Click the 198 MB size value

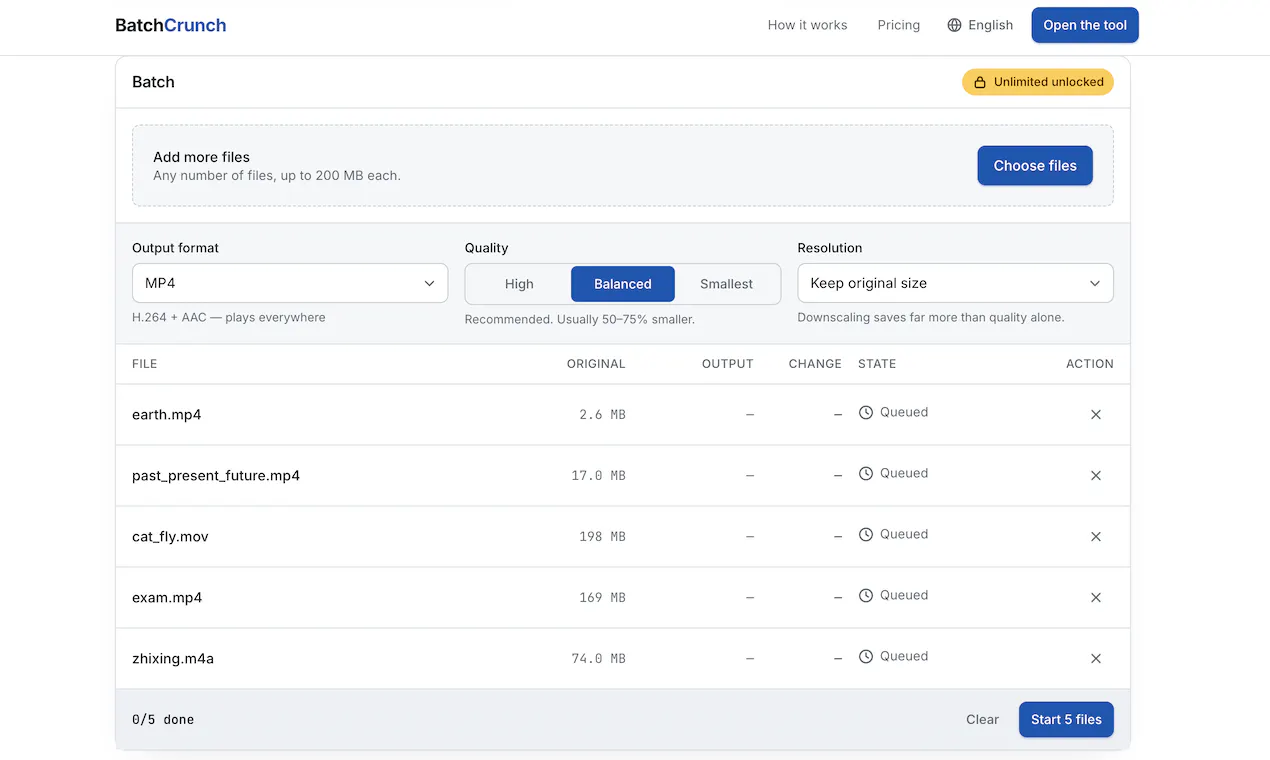(602, 536)
